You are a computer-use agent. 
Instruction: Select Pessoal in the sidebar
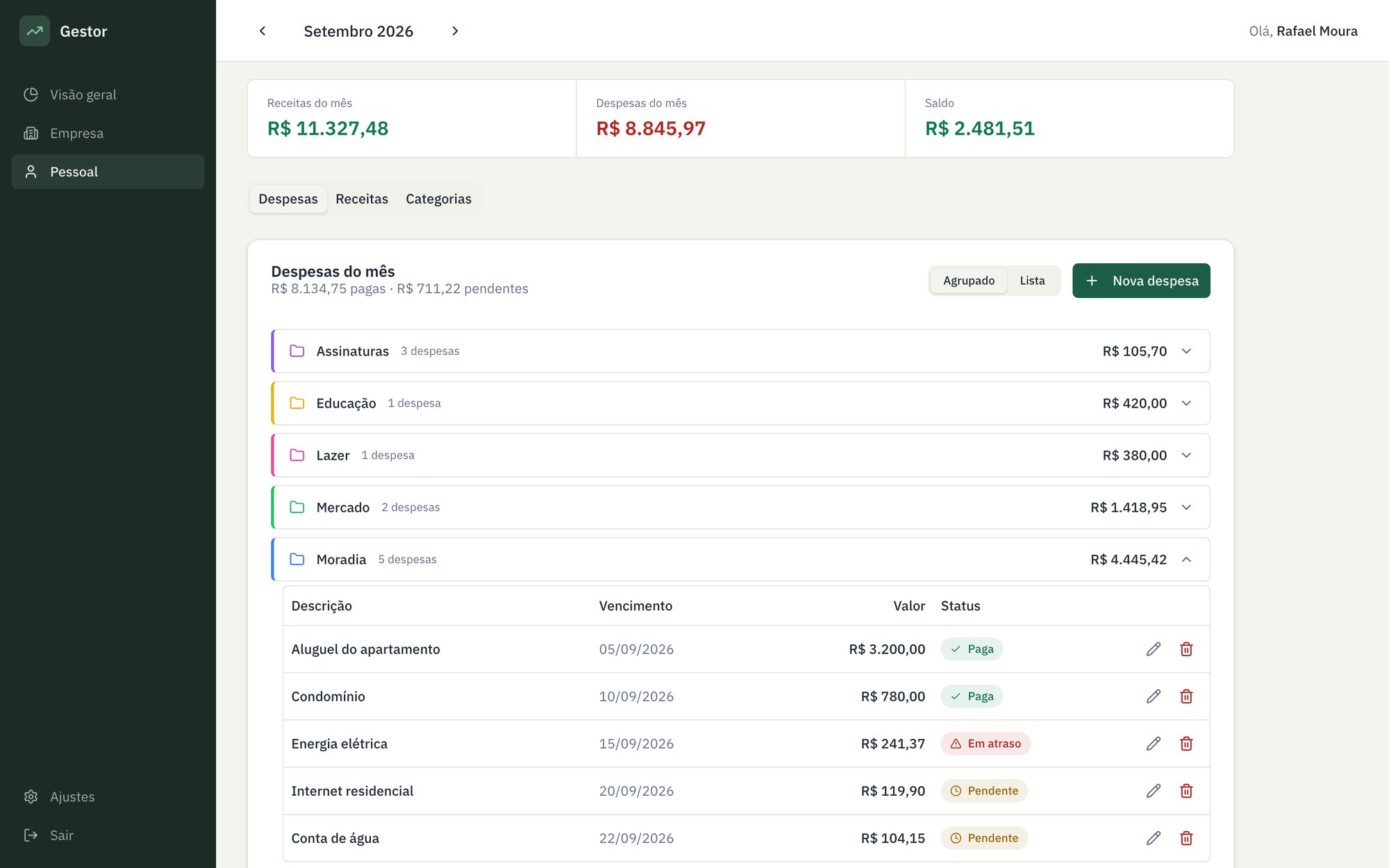(108, 172)
